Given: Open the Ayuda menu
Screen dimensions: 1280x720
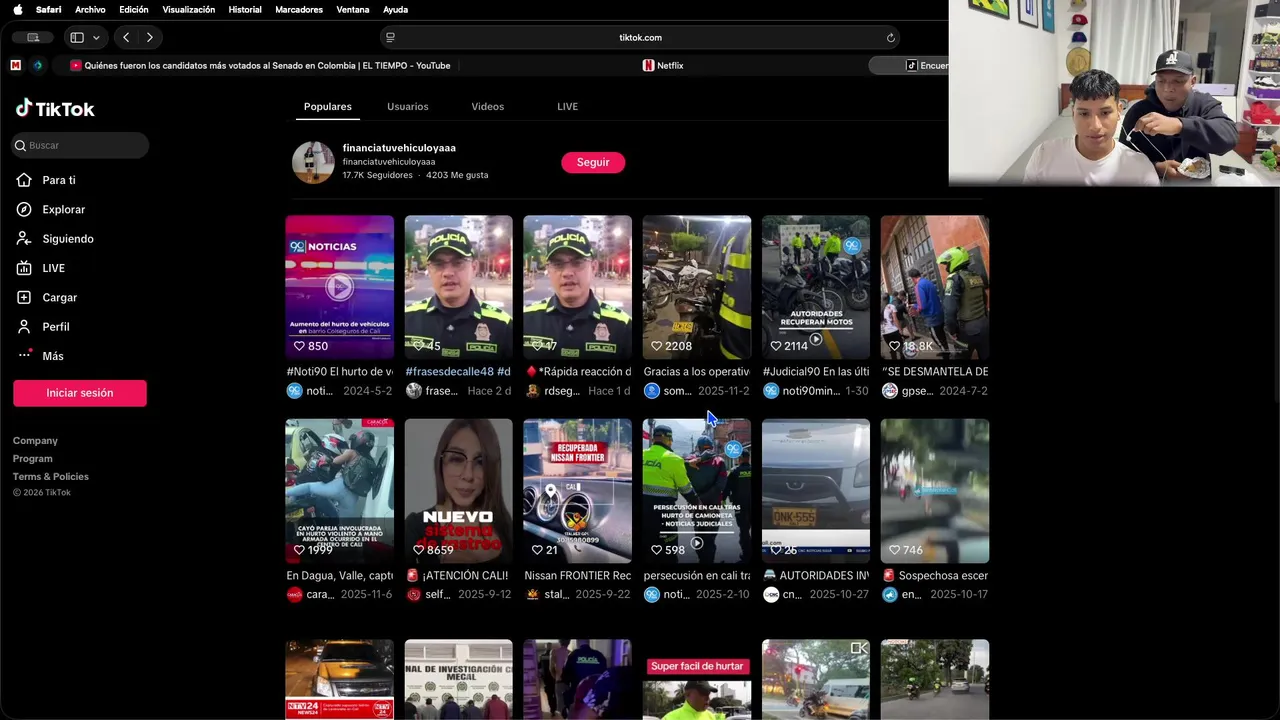Looking at the screenshot, I should pos(395,9).
